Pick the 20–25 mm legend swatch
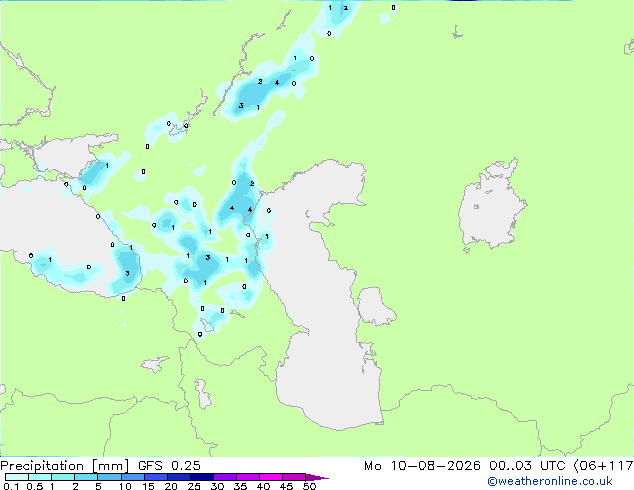The image size is (634, 490). point(178,477)
